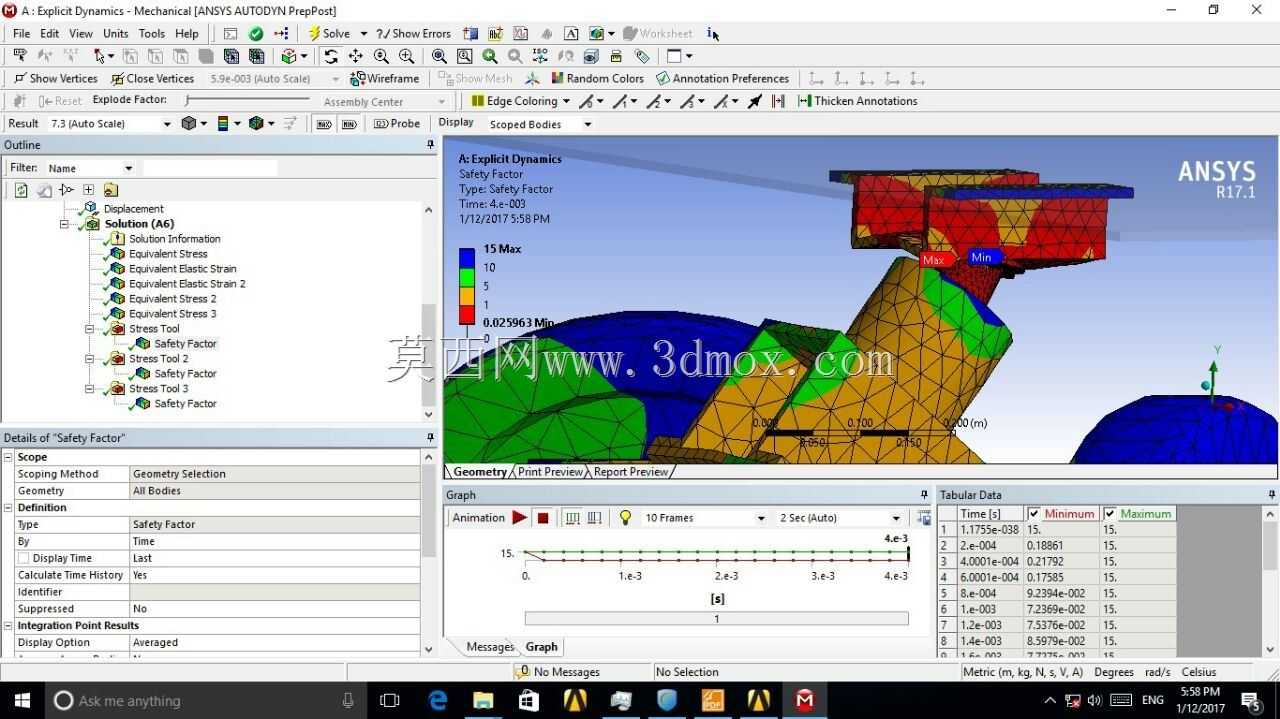Click the red legend color band
Viewport: 1280px width, 719px height.
point(467,314)
